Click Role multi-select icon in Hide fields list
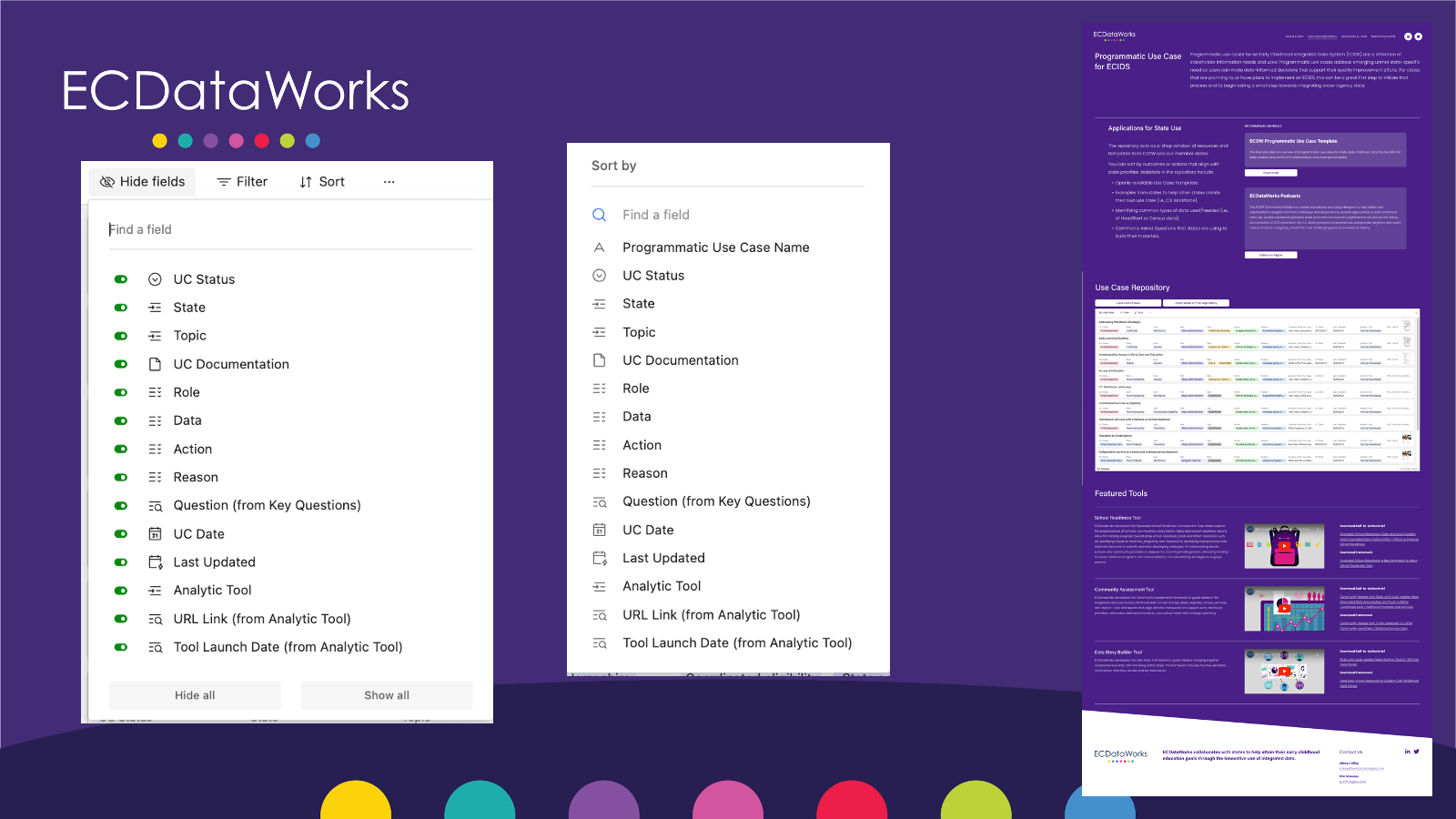The height and width of the screenshot is (819, 1456). [x=155, y=392]
